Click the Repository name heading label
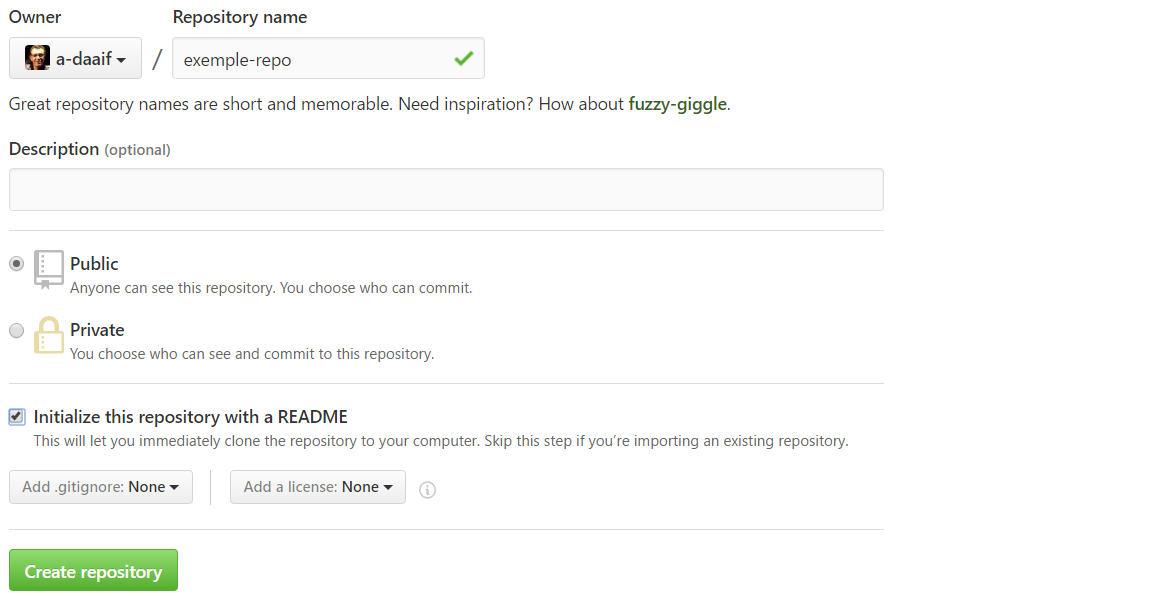Image resolution: width=1165 pixels, height=596 pixels. coord(240,17)
